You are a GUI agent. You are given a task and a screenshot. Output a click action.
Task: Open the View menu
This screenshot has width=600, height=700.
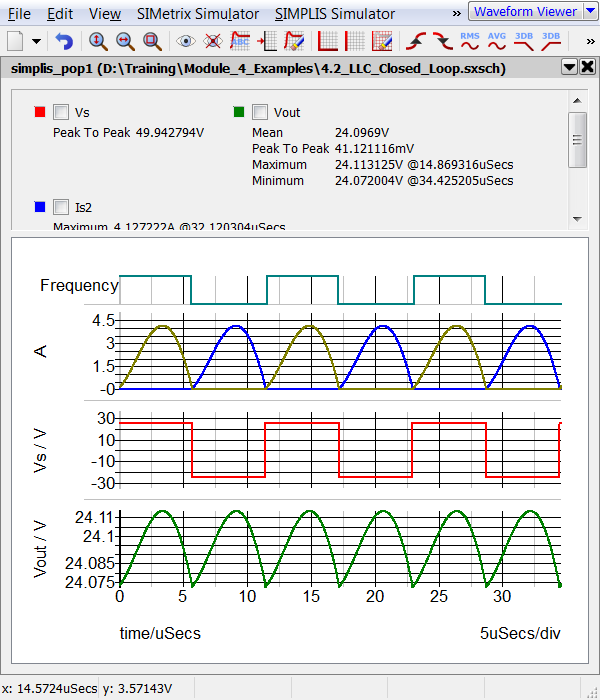(104, 14)
